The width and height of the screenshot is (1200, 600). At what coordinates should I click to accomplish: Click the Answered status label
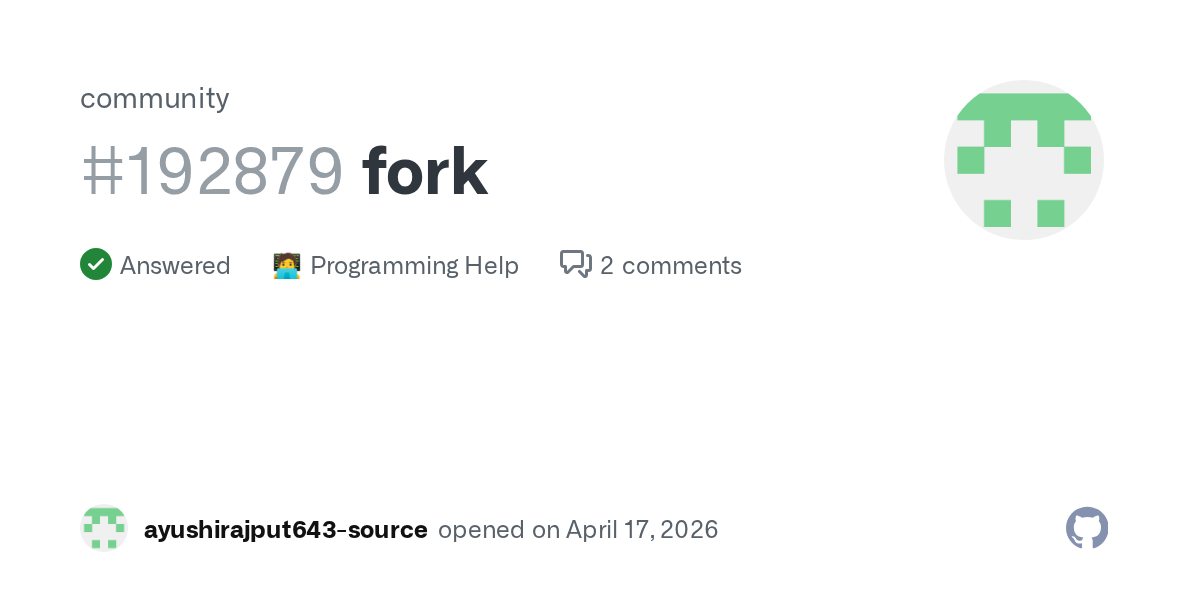[175, 266]
